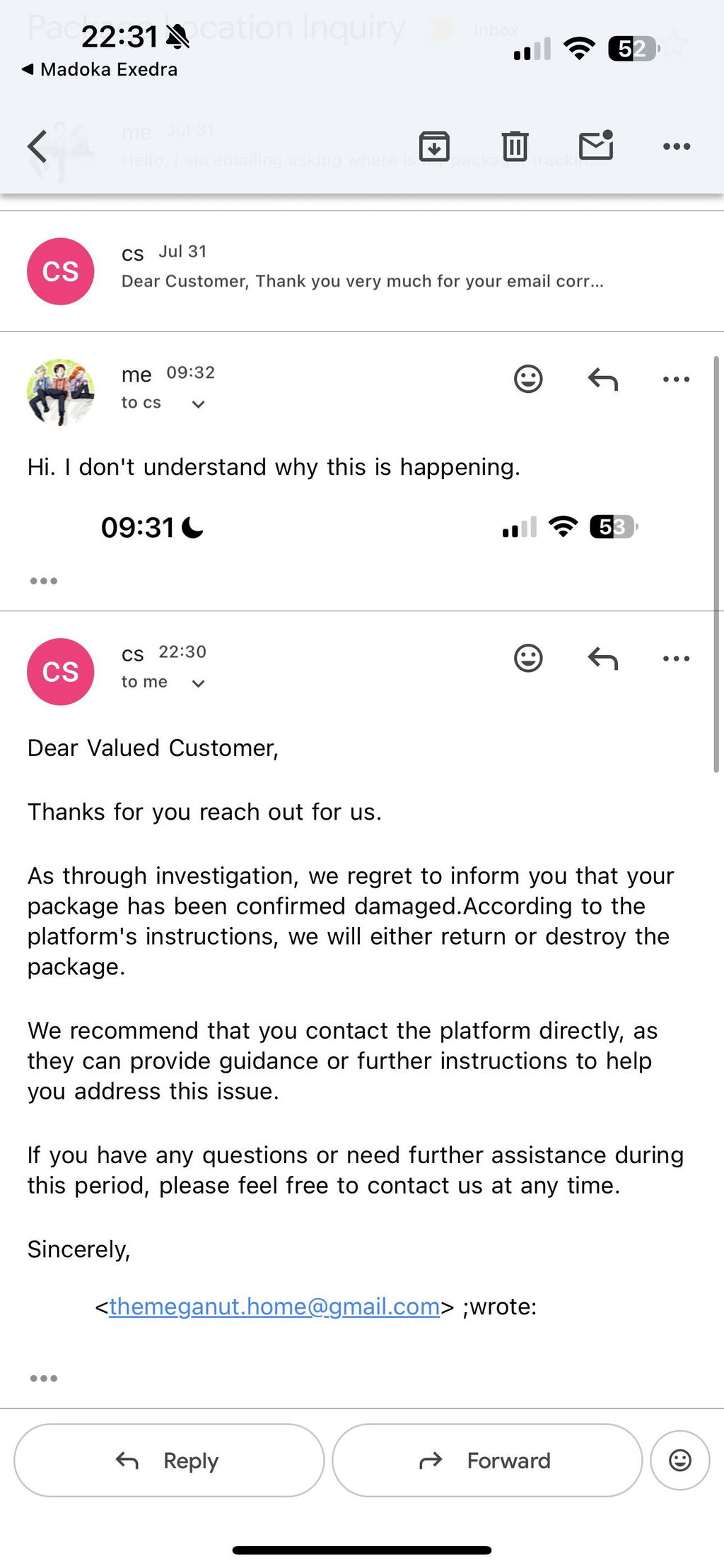The image size is (724, 1568).
Task: Reply to the cs 22:30 message via its arrow icon
Action: (603, 659)
